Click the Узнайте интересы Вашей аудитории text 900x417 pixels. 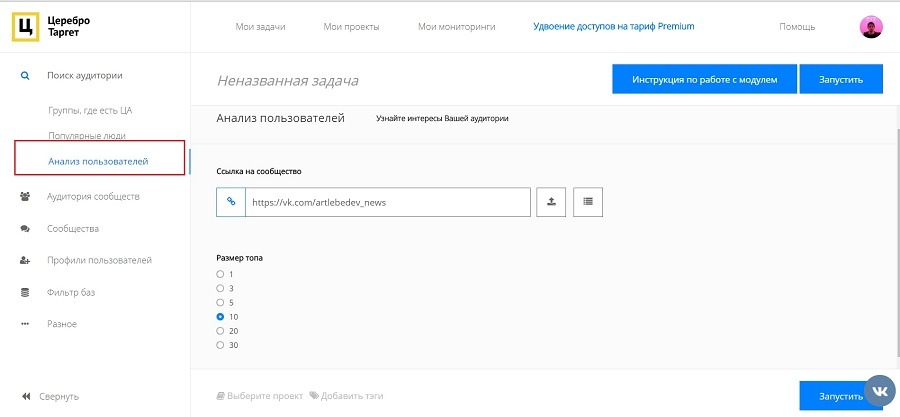[x=442, y=118]
